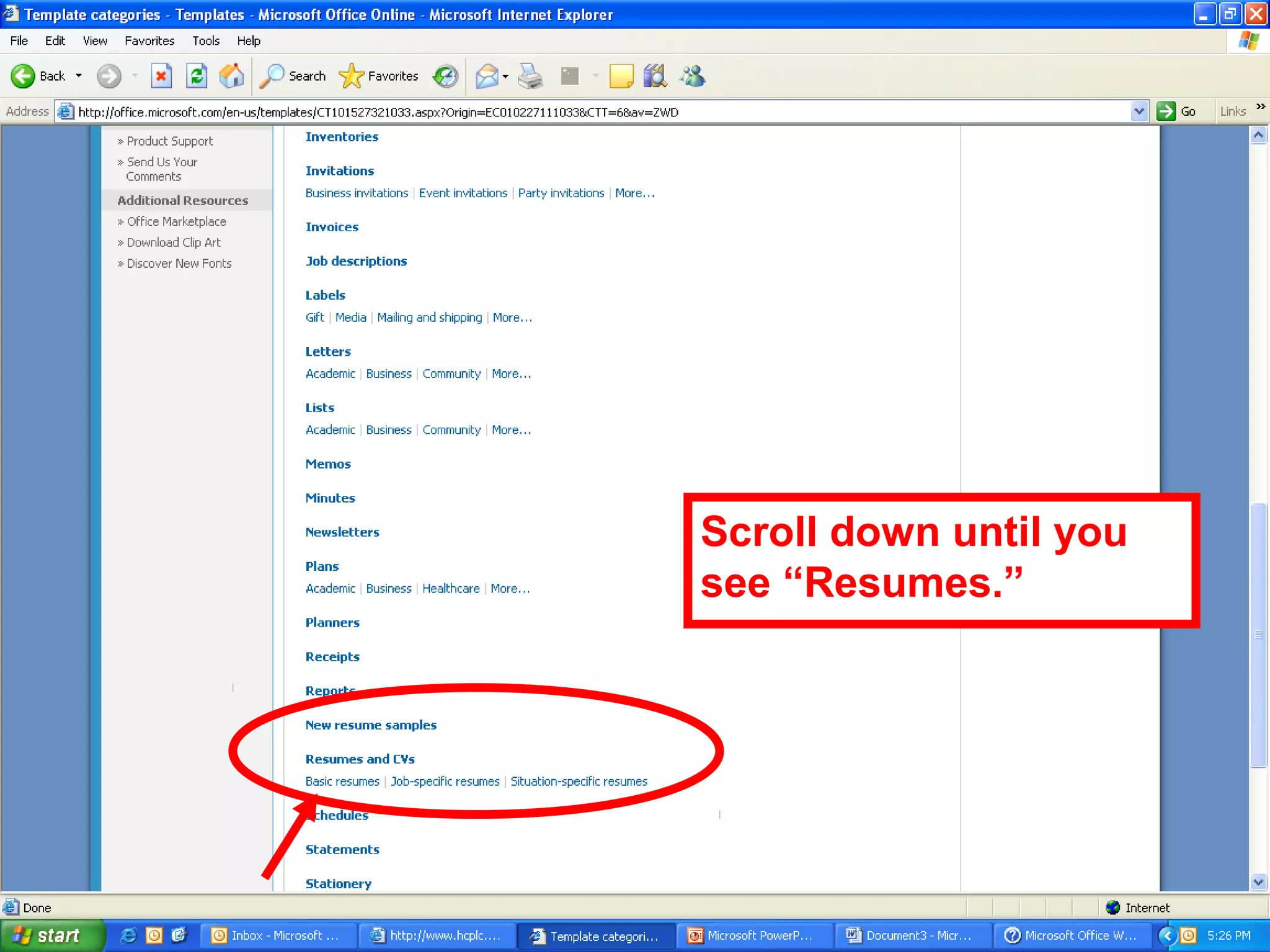Open the Search toolbar button
The image size is (1270, 952).
(x=292, y=76)
